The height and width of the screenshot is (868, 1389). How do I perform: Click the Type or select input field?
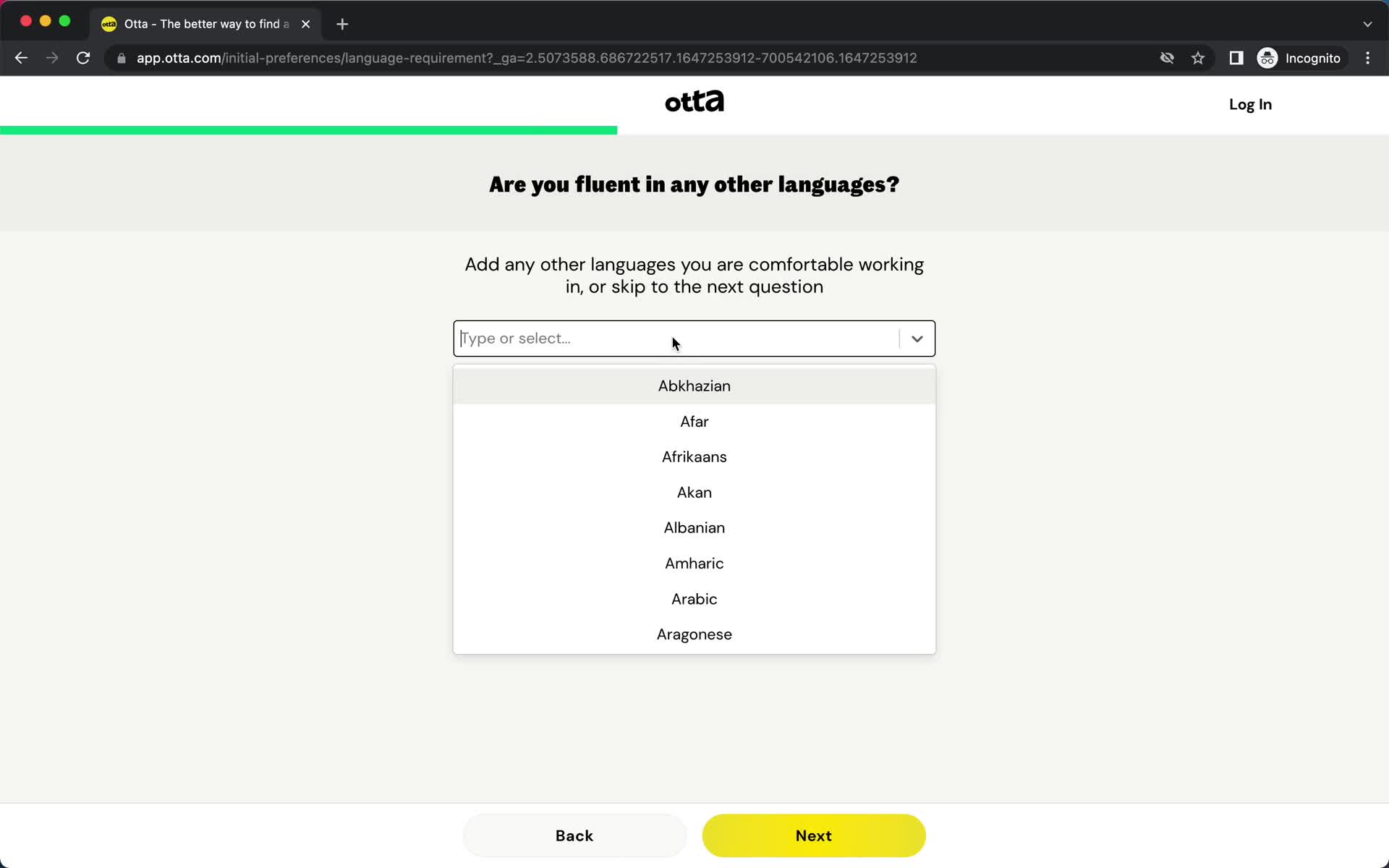click(694, 338)
